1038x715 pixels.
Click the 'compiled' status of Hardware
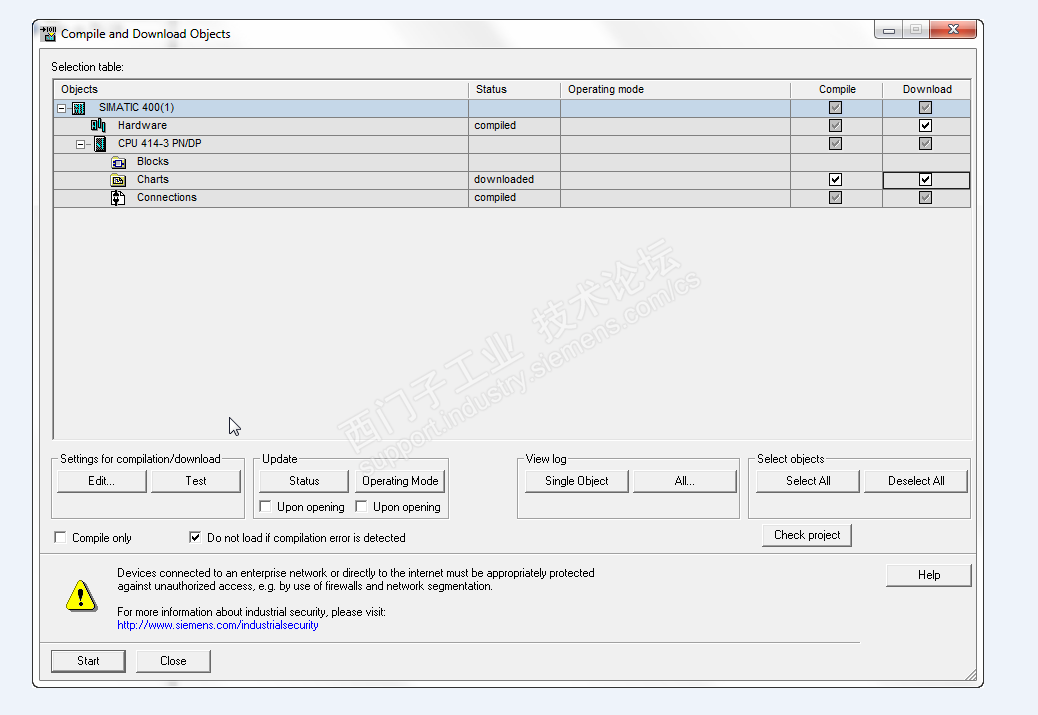coord(495,126)
